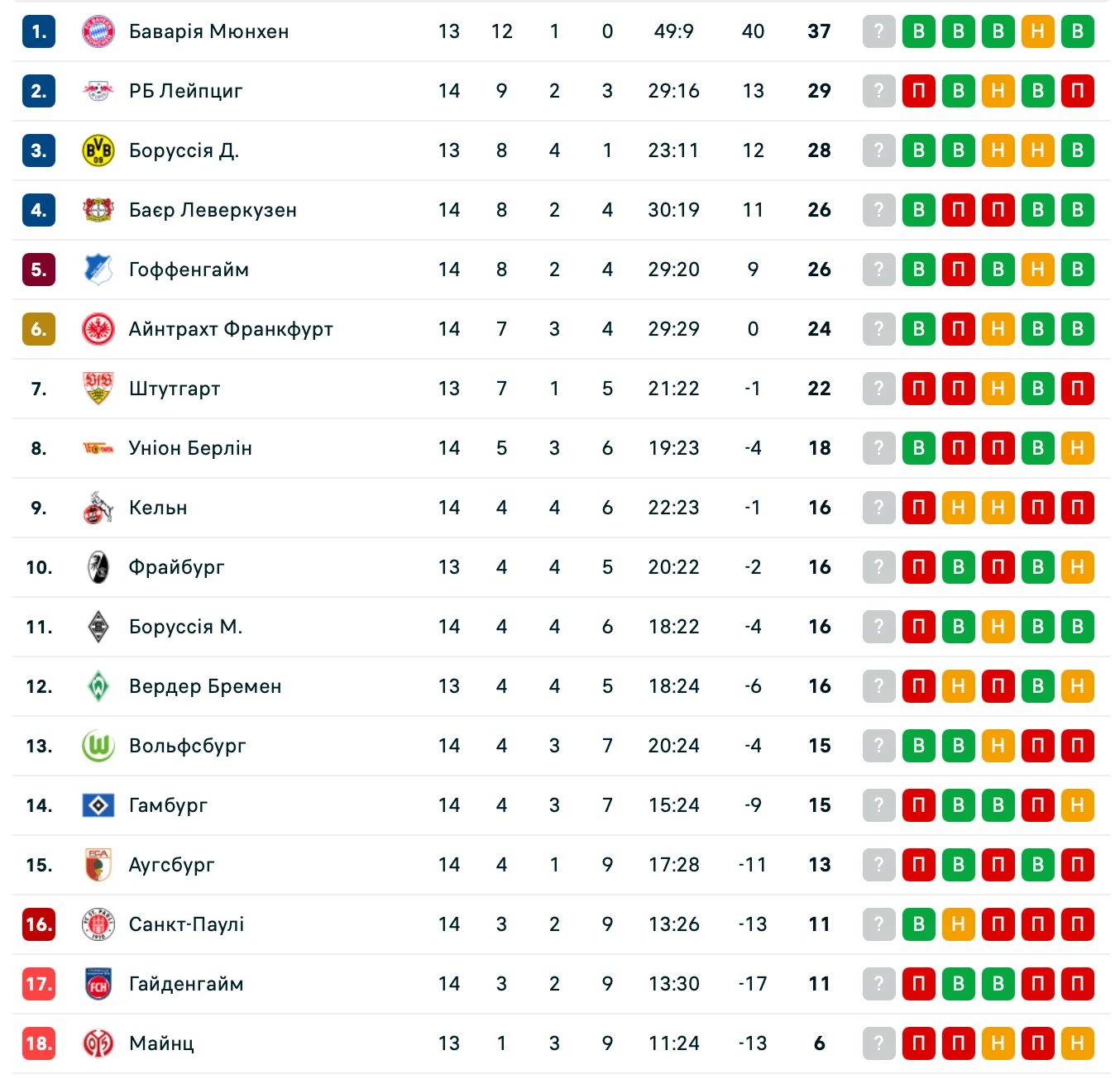This screenshot has width=1120, height=1079.
Task: Click the Eintracht Frankfurt eagle crest
Action: point(98,329)
